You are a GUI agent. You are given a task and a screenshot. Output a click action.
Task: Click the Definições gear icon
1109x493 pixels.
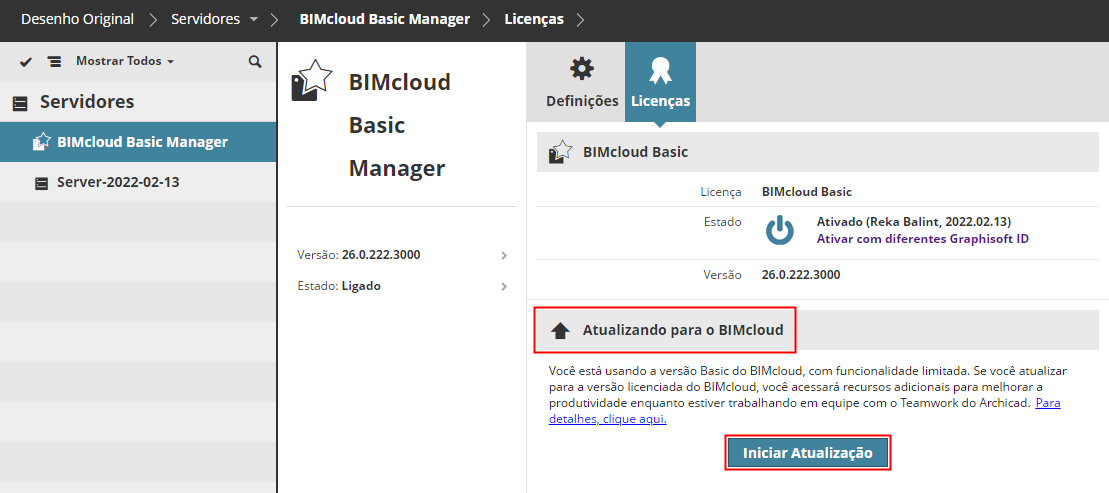click(x=582, y=69)
